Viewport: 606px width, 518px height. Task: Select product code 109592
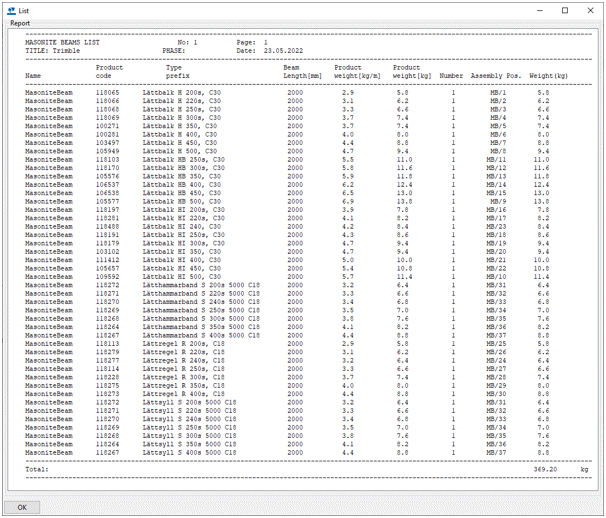[107, 277]
